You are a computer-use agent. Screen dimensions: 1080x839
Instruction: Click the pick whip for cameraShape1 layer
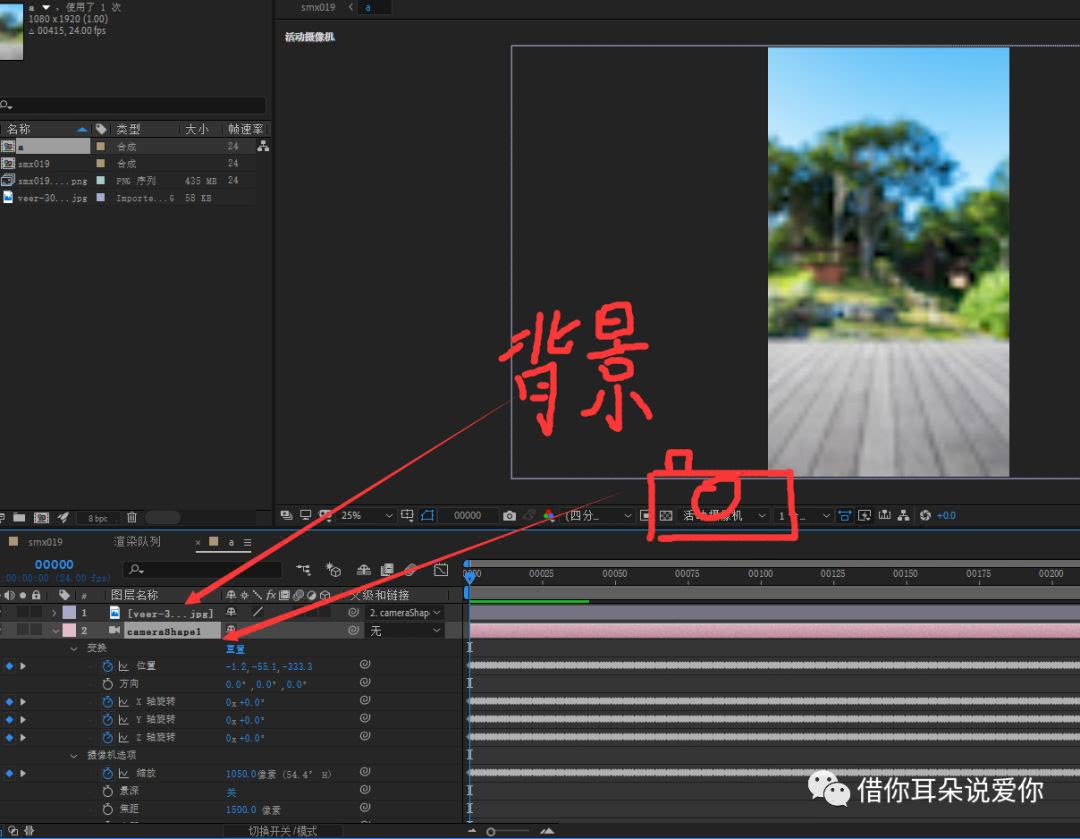pyautogui.click(x=353, y=631)
